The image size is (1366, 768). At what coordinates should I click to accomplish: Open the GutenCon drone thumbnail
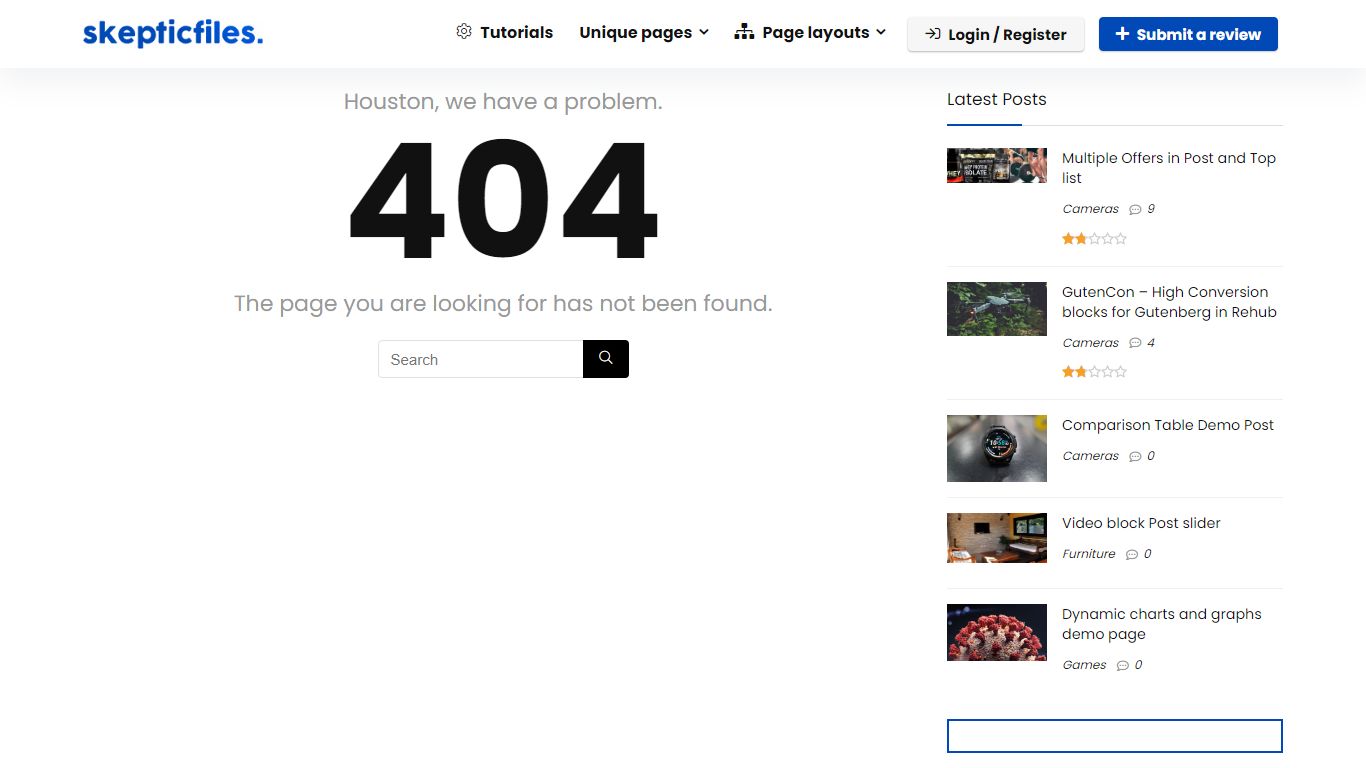click(997, 309)
